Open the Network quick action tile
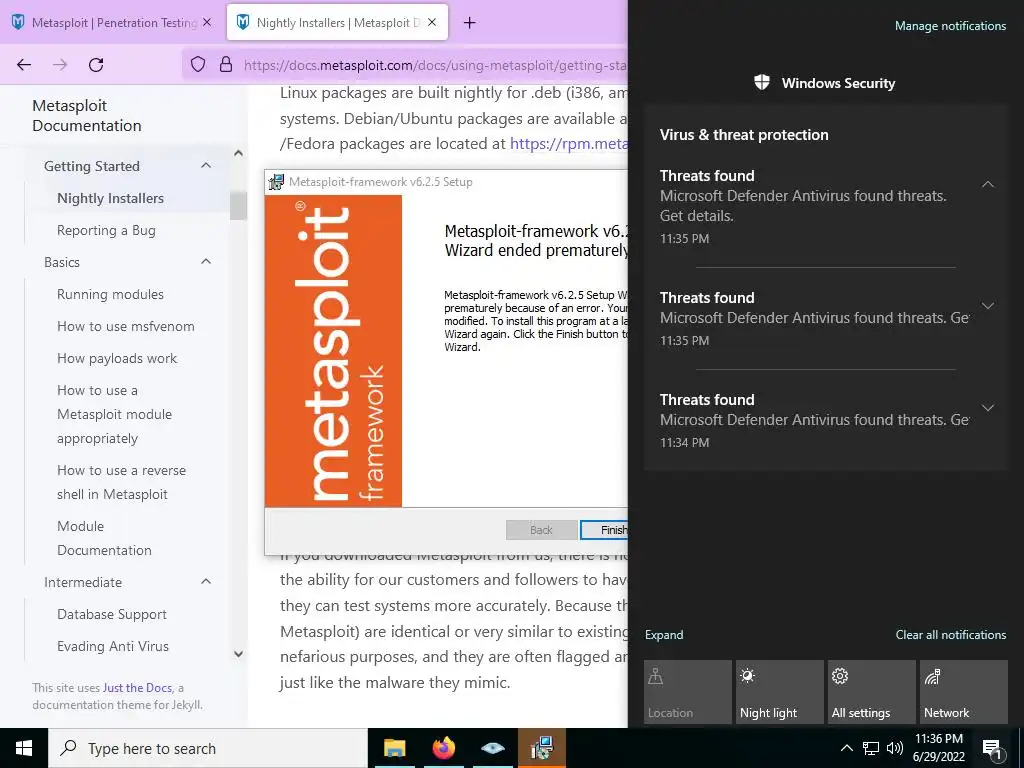Screen dimensions: 1024x768 (964, 691)
